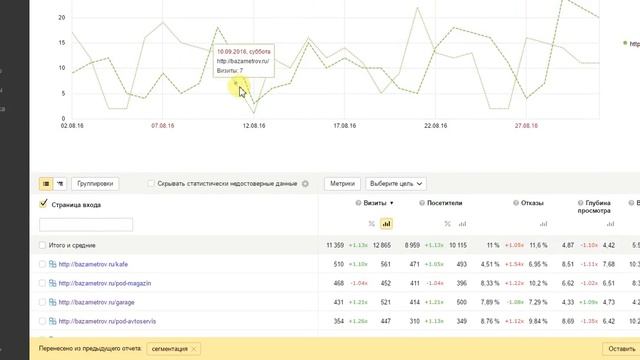Viewport: 640px width, 360px height.
Task: Open link bazametrov.ru/pod-magazin
Action: coord(105,283)
